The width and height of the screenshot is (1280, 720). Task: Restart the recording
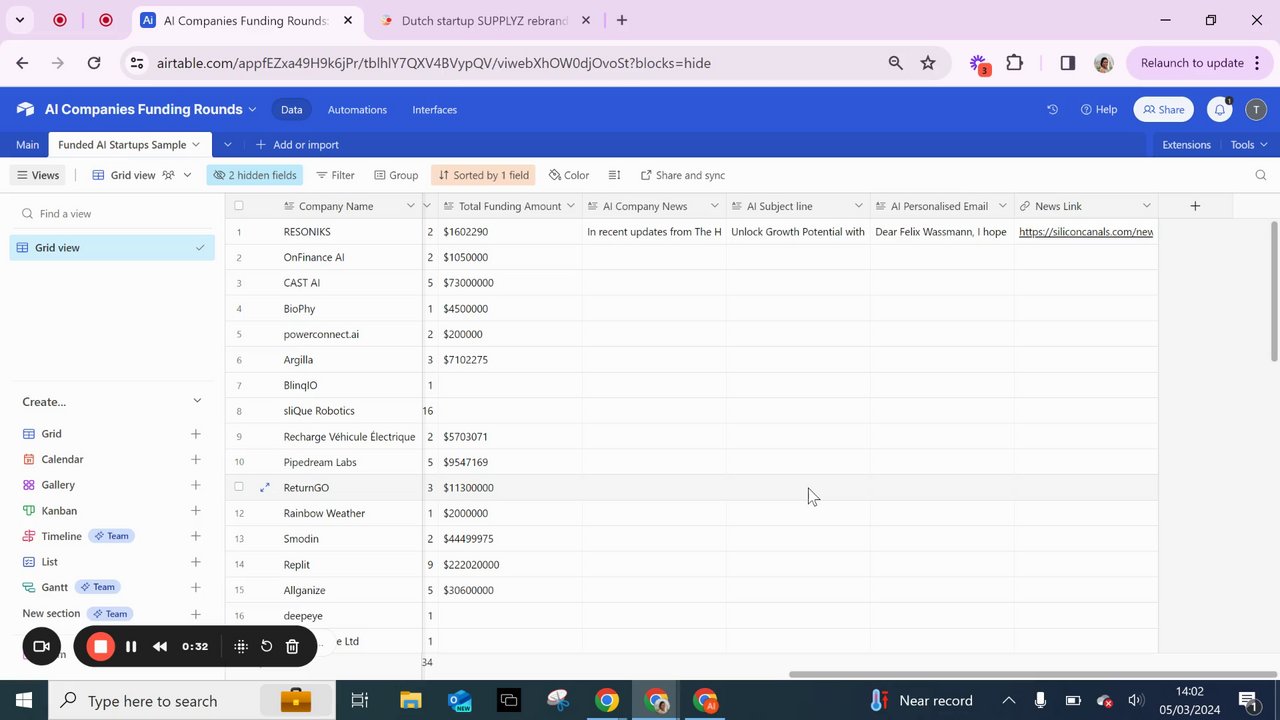(266, 646)
